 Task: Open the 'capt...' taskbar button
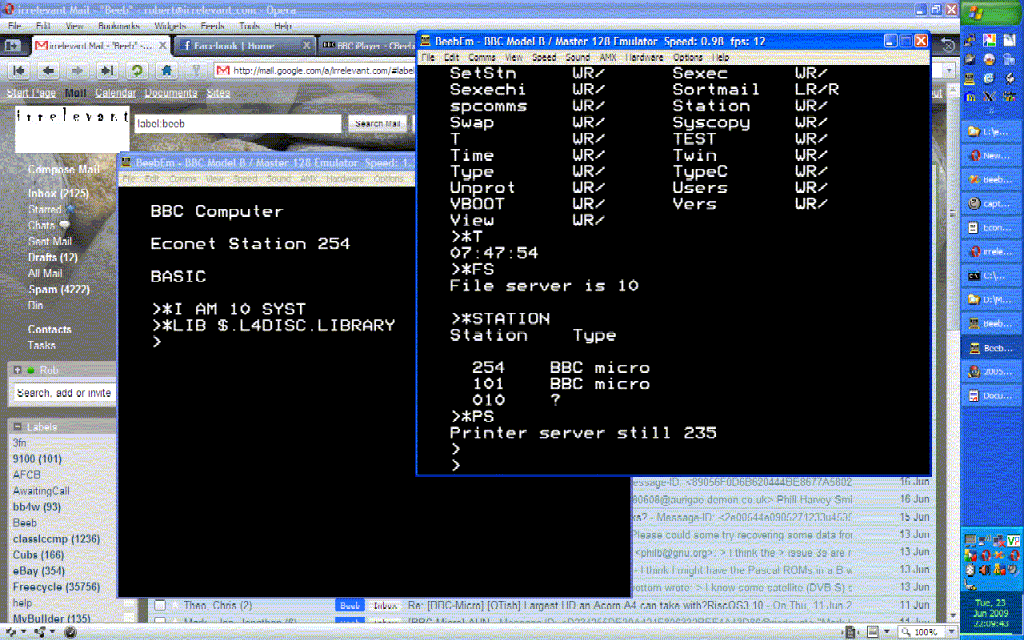coord(991,204)
